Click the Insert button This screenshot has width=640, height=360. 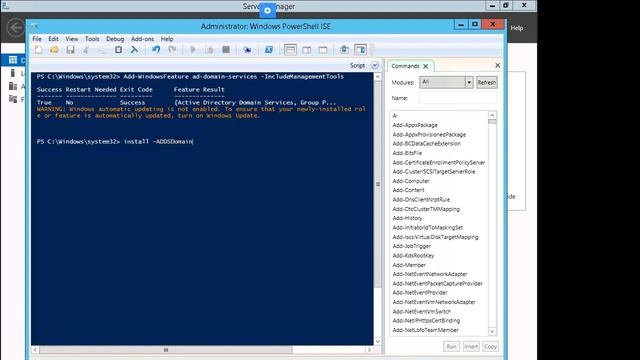tap(471, 347)
